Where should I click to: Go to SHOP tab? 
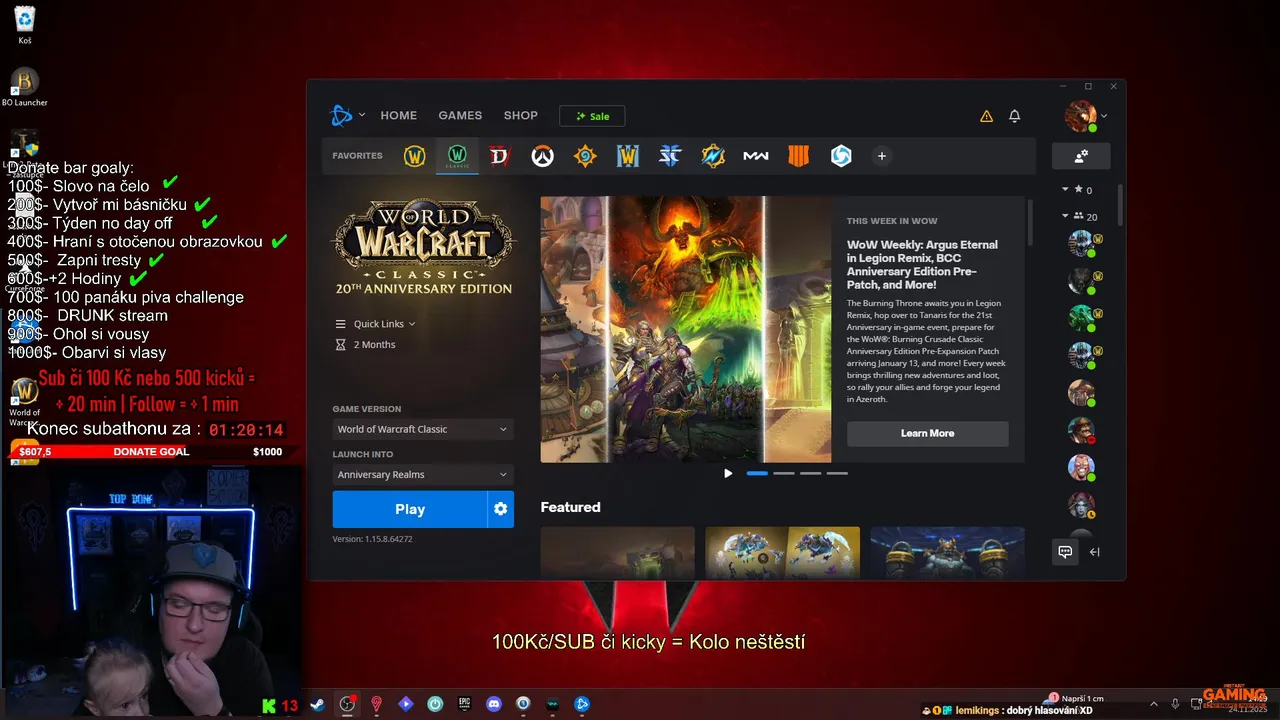(x=520, y=116)
